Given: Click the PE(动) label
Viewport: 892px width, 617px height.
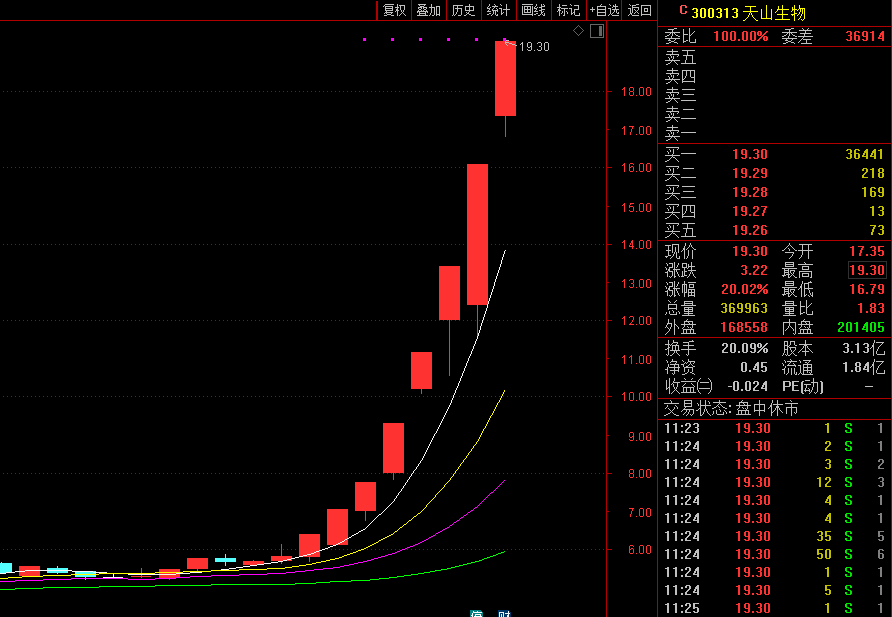Looking at the screenshot, I should [802, 387].
